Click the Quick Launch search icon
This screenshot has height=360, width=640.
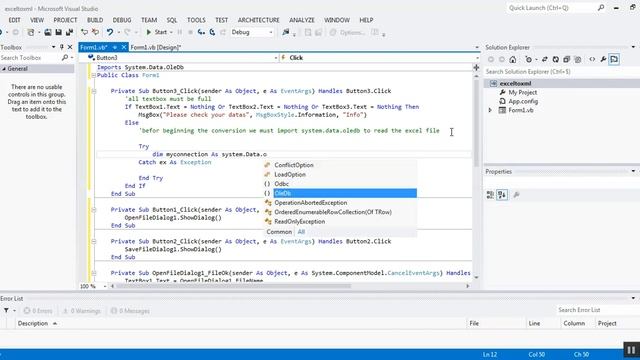601,8
